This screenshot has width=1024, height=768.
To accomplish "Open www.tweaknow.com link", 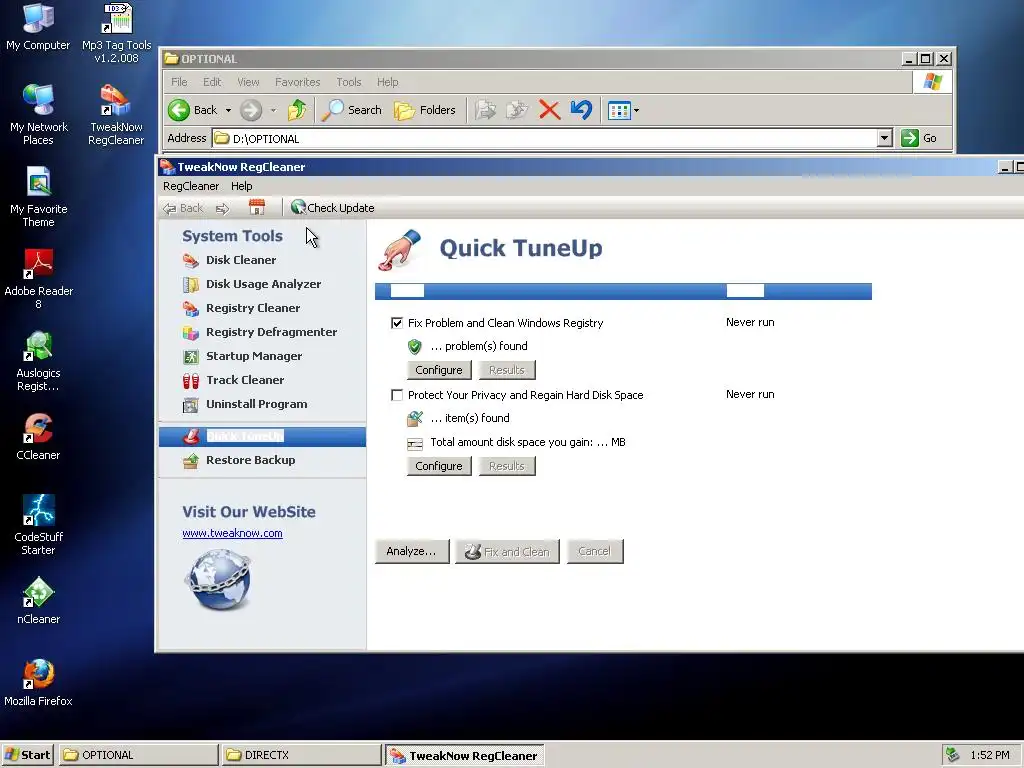I will tap(232, 533).
